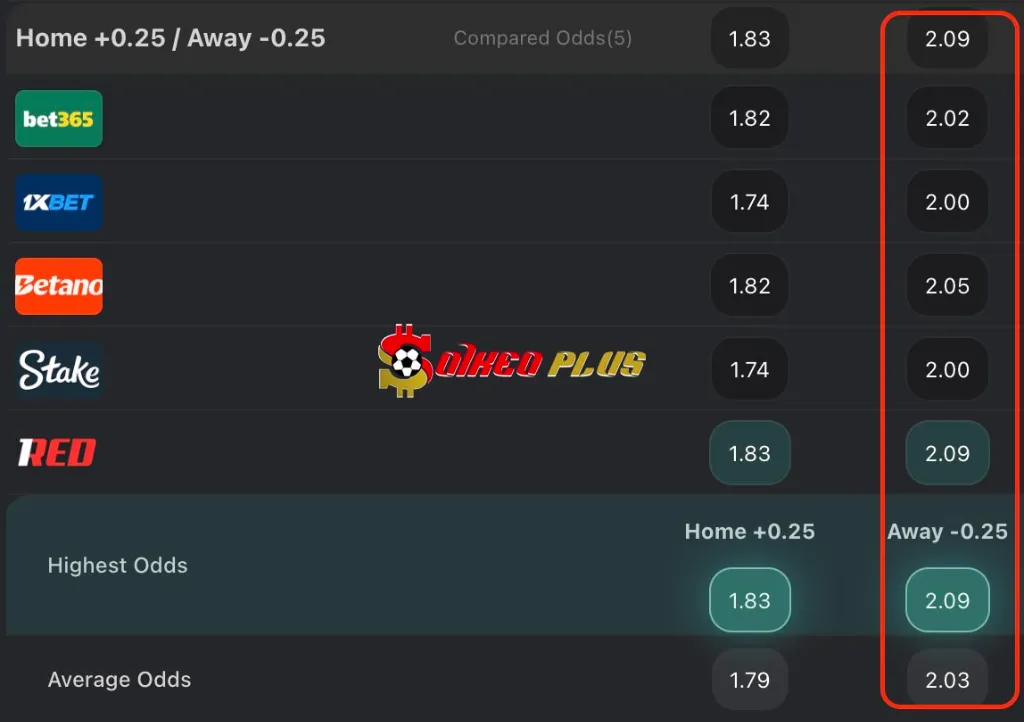Click the Soikeo Plus watermark logo
The image size is (1024, 722).
(x=512, y=361)
